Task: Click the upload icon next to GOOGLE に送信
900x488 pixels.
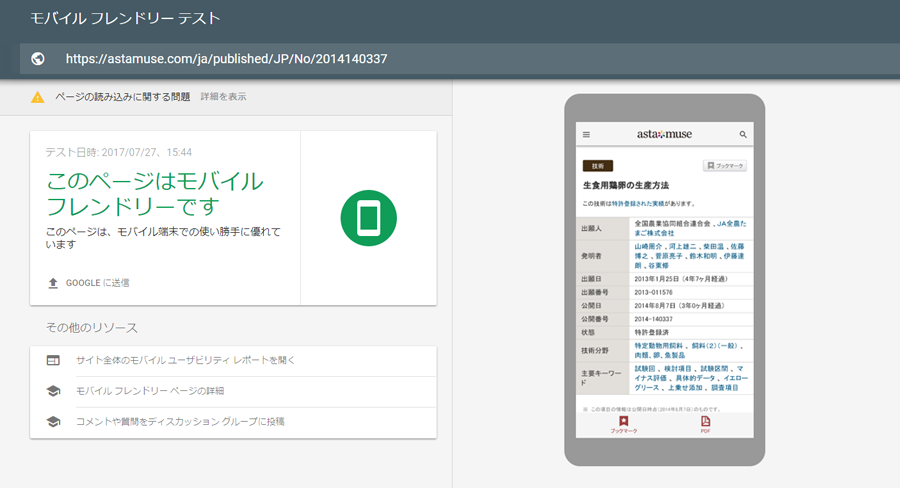Action: coord(53,283)
